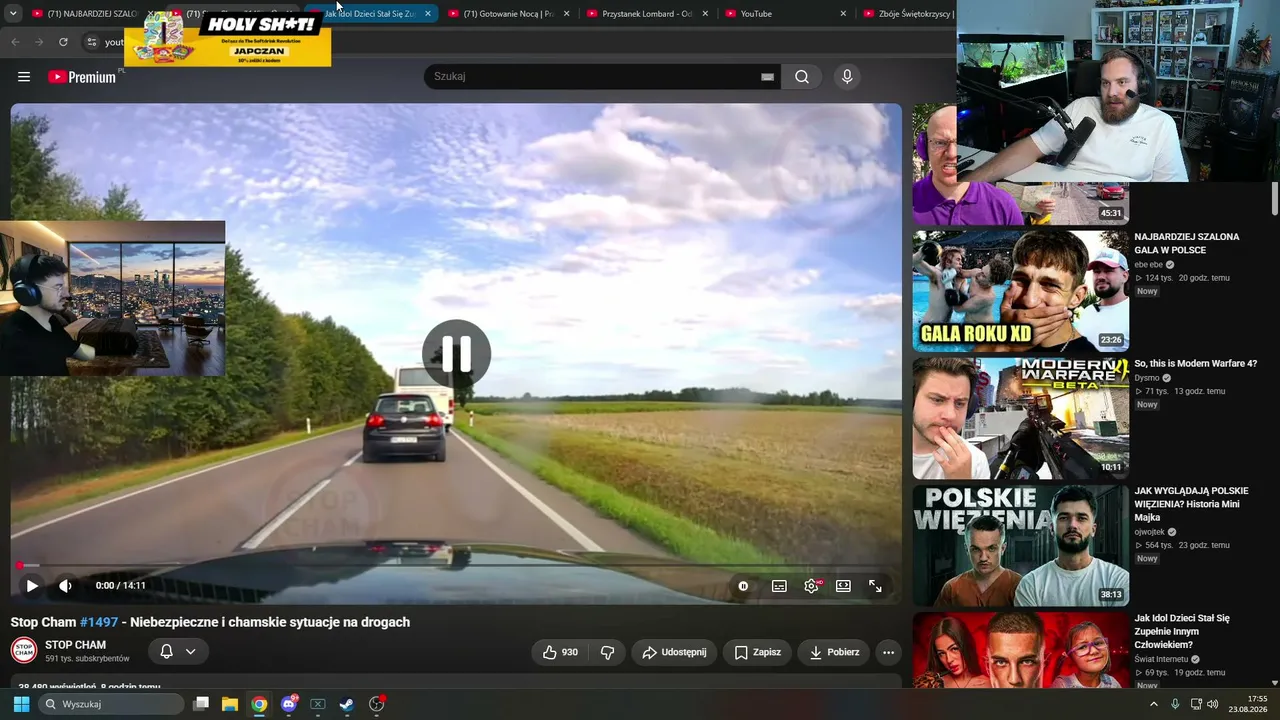Open 'NAJBARDZIEJ SZALONA GALA W POLSCE' title

click(x=1187, y=244)
